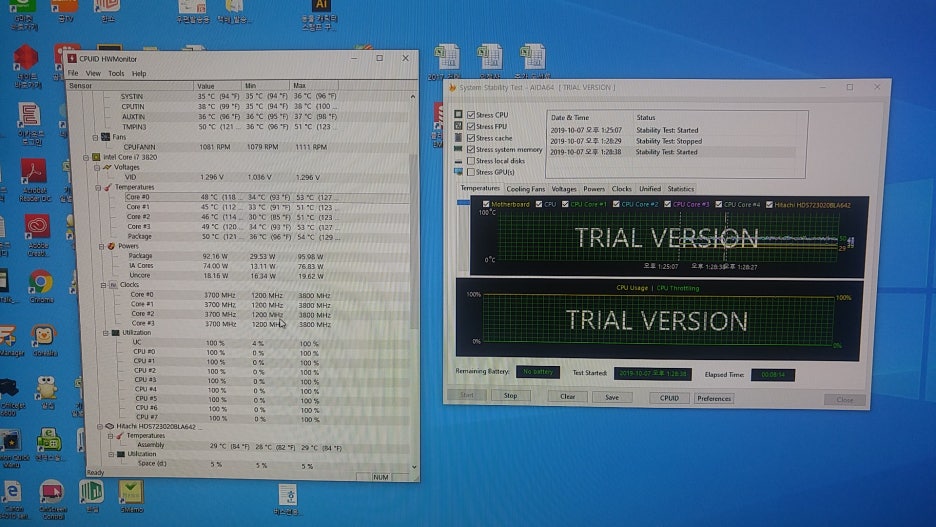Switch to the Statistics tab
Image resolution: width=936 pixels, height=527 pixels.
(681, 189)
